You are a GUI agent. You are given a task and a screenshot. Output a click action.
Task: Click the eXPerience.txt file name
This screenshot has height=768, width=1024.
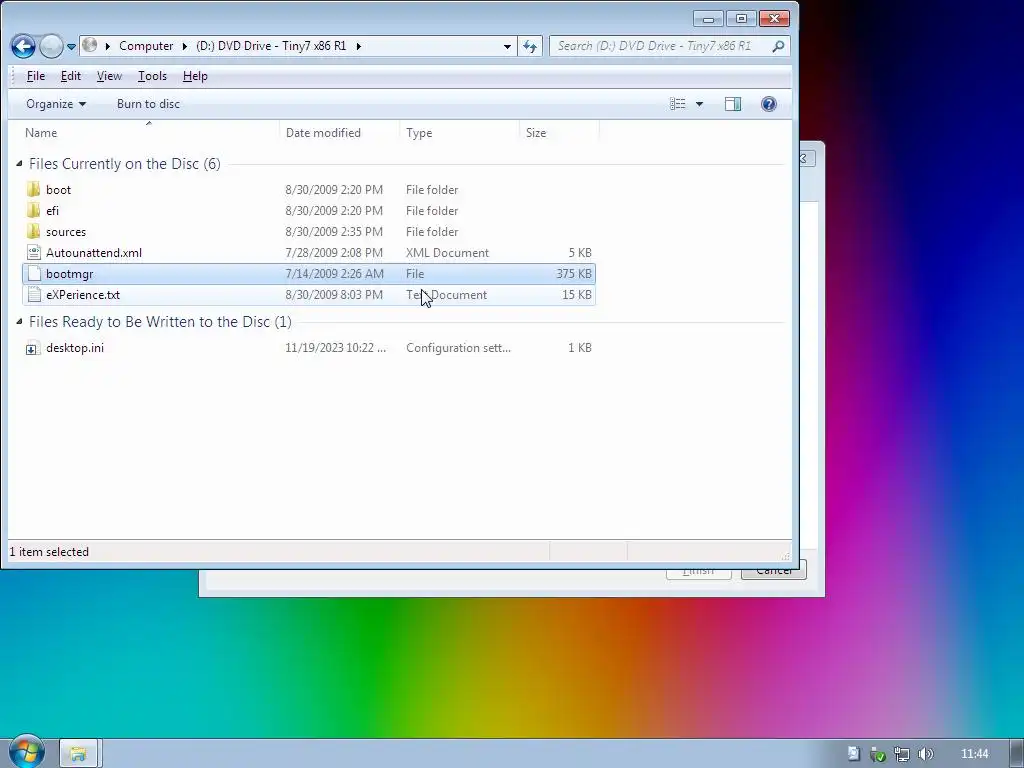[83, 295]
